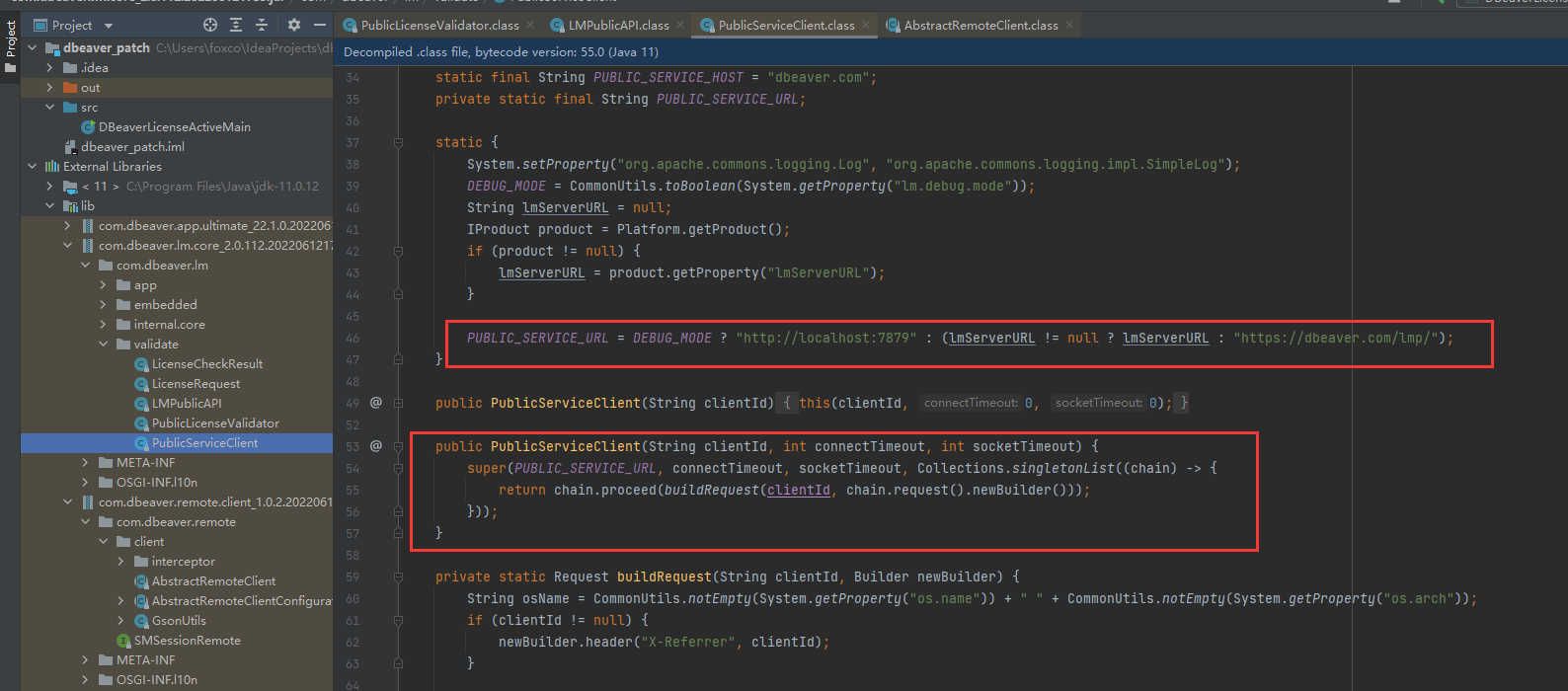The height and width of the screenshot is (691, 1568).
Task: Open LMPublicAPI class in tree
Action: pyautogui.click(x=186, y=403)
